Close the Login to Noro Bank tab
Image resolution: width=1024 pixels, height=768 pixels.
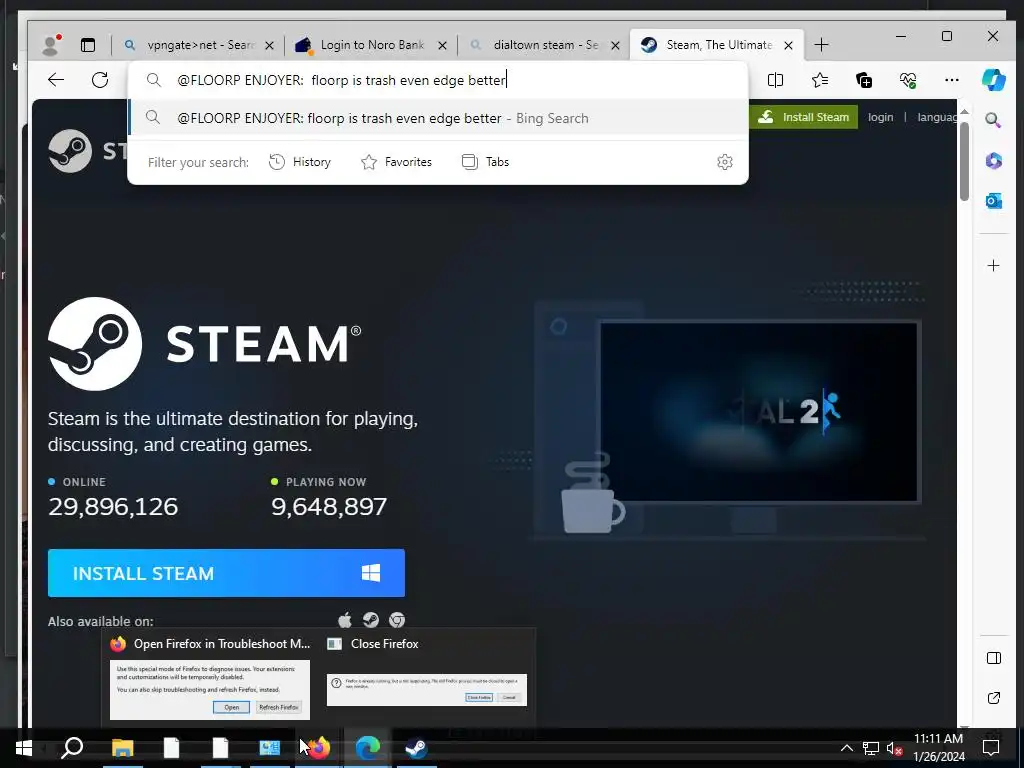pos(442,46)
